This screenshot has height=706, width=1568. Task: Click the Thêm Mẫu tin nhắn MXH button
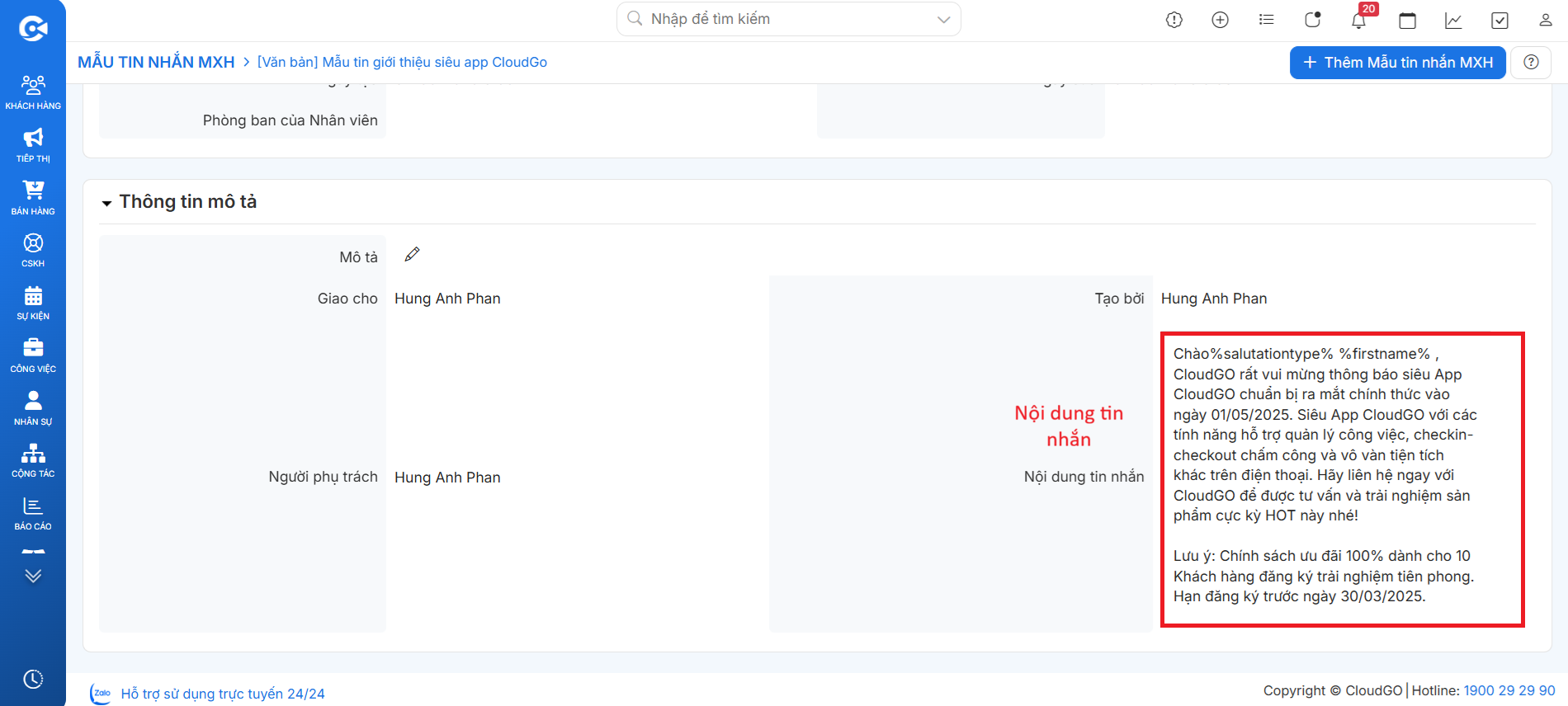1397,63
